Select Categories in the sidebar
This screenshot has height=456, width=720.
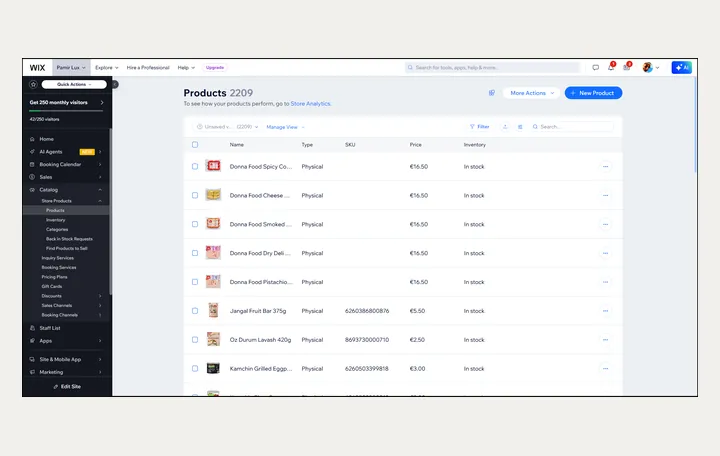point(57,230)
